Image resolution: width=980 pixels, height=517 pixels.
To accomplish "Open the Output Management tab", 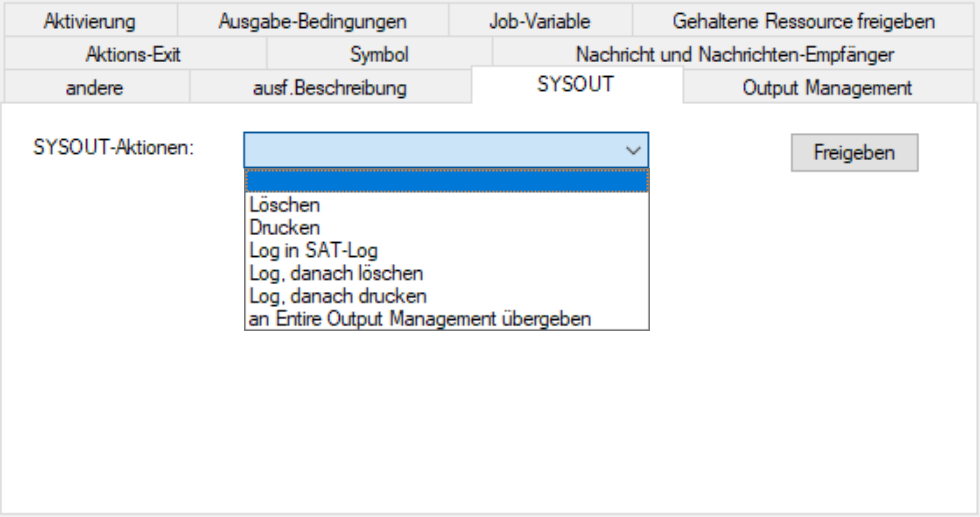I will [x=827, y=88].
